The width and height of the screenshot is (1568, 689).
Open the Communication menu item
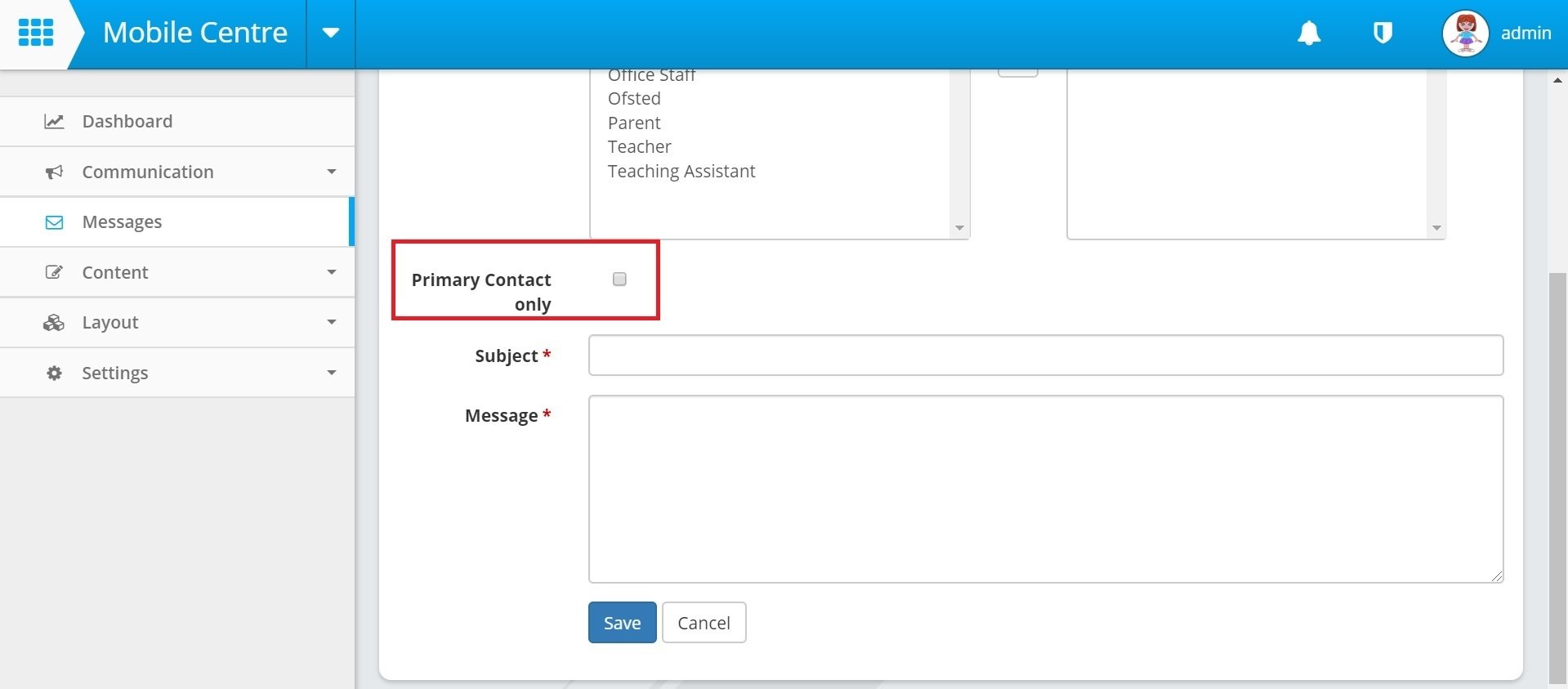pos(177,172)
